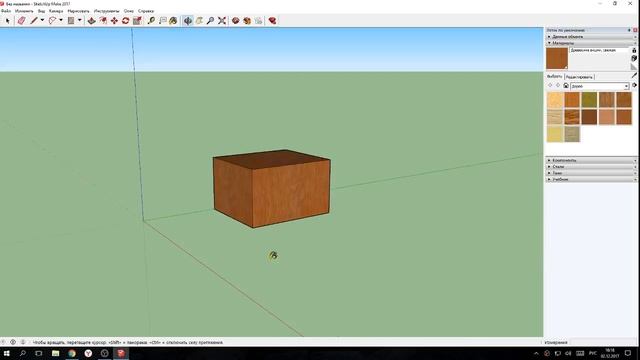Viewport: 640px width, 360px height.
Task: Open the Файл menu
Action: point(6,11)
